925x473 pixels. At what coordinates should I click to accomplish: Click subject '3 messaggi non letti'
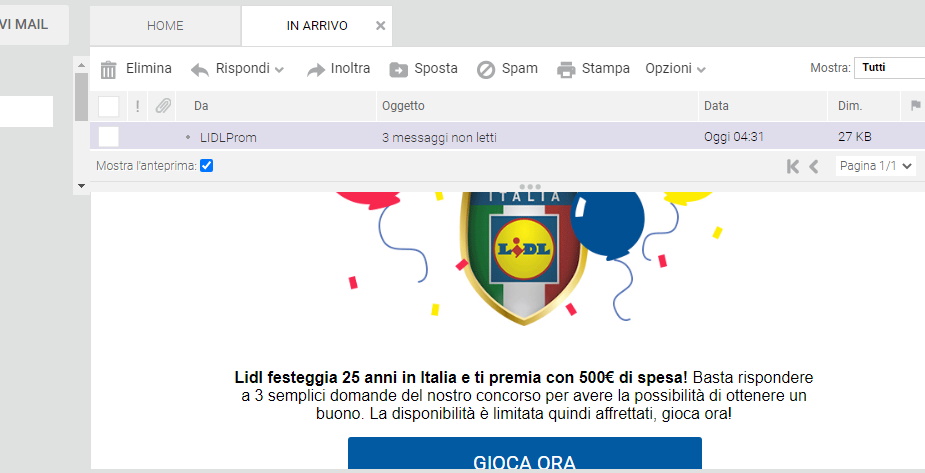pyautogui.click(x=439, y=138)
